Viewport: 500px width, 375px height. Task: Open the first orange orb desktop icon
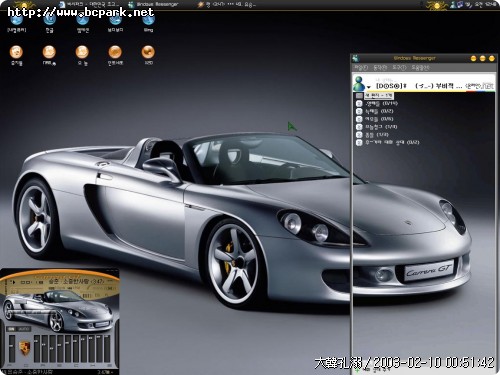(x=16, y=52)
